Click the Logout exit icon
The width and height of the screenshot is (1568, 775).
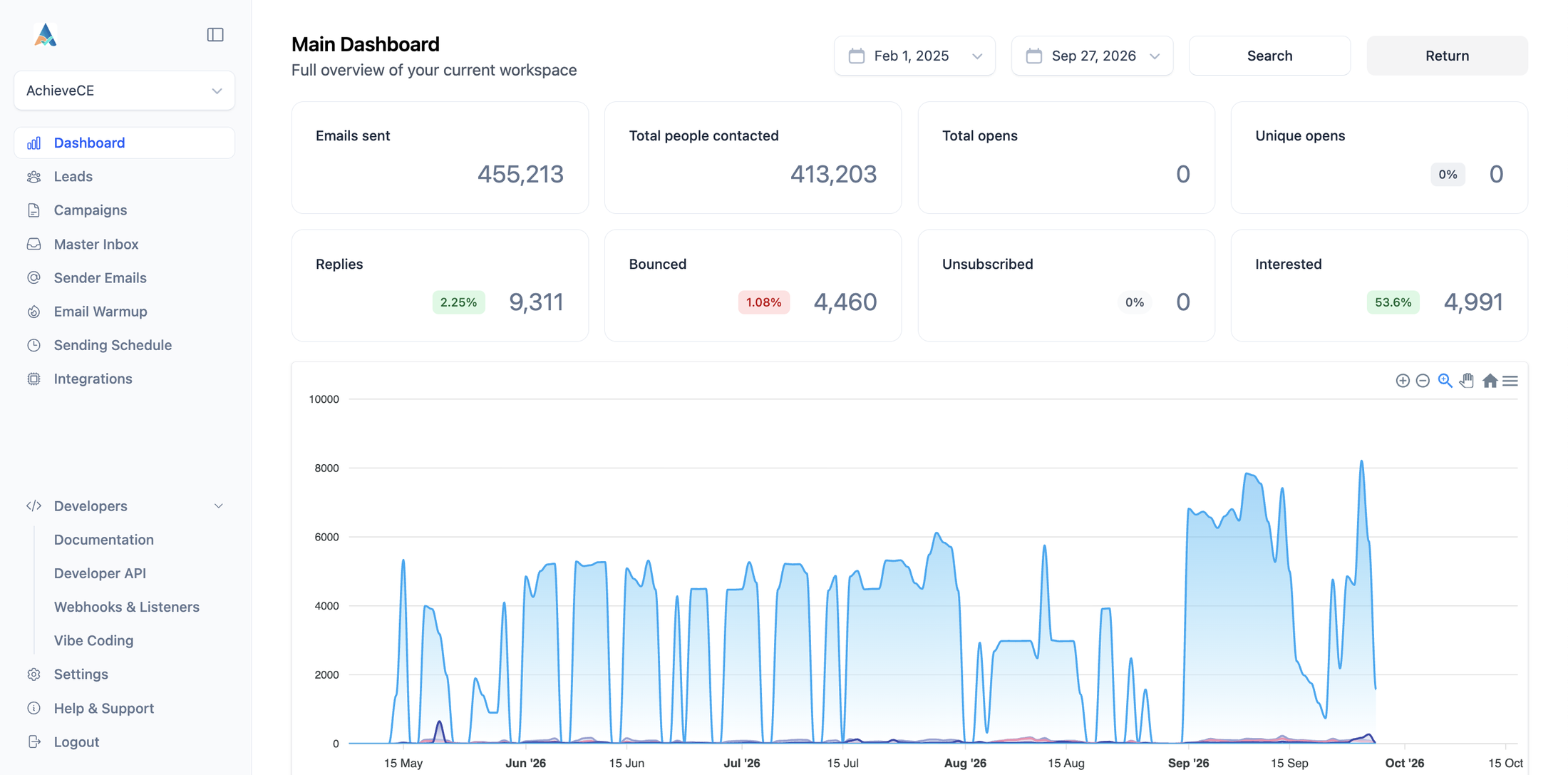pyautogui.click(x=33, y=741)
